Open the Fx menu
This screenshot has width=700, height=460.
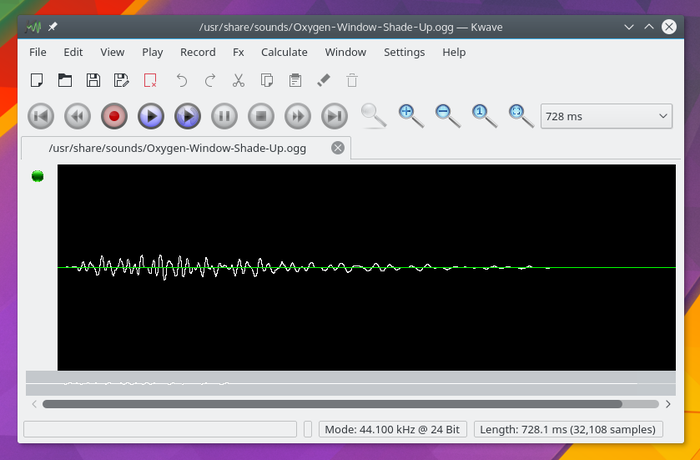[x=238, y=52]
